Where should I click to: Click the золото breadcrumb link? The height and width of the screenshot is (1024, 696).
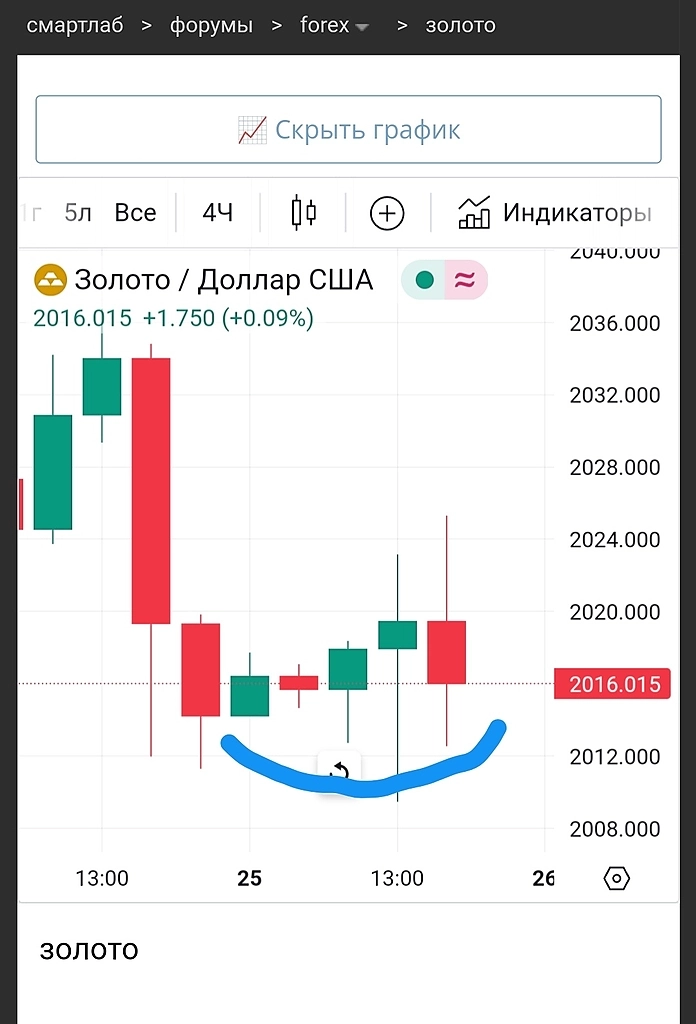(460, 25)
